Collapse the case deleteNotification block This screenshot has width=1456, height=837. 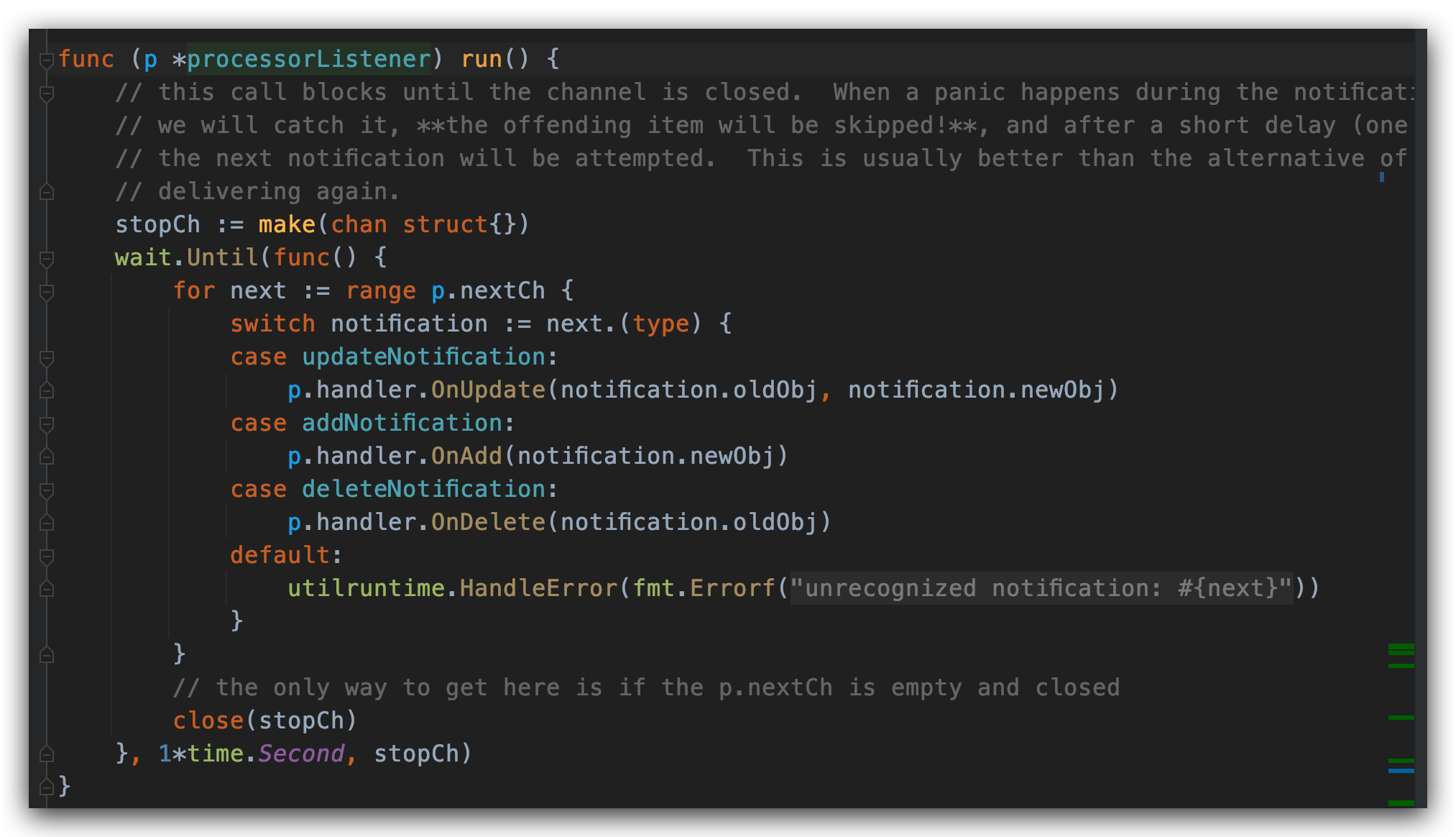click(x=47, y=490)
